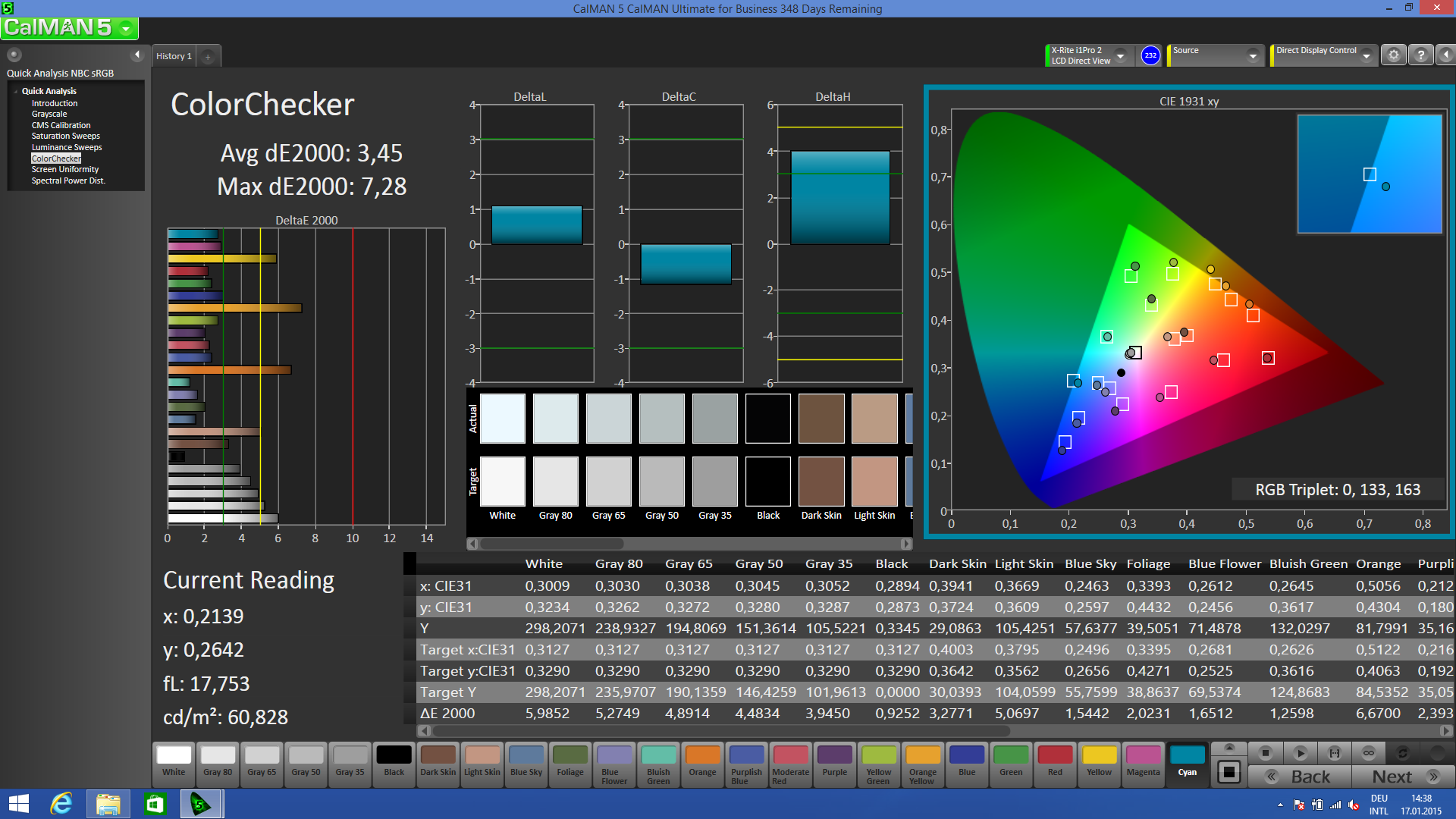Image resolution: width=1456 pixels, height=819 pixels.
Task: Click the continuous read infinity icon
Action: coord(1368,753)
